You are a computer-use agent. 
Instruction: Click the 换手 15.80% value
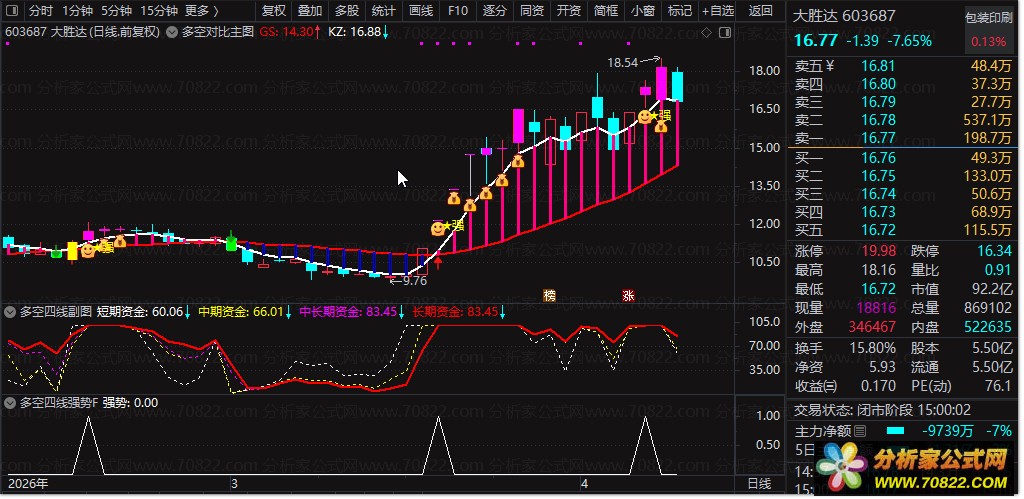[872, 348]
